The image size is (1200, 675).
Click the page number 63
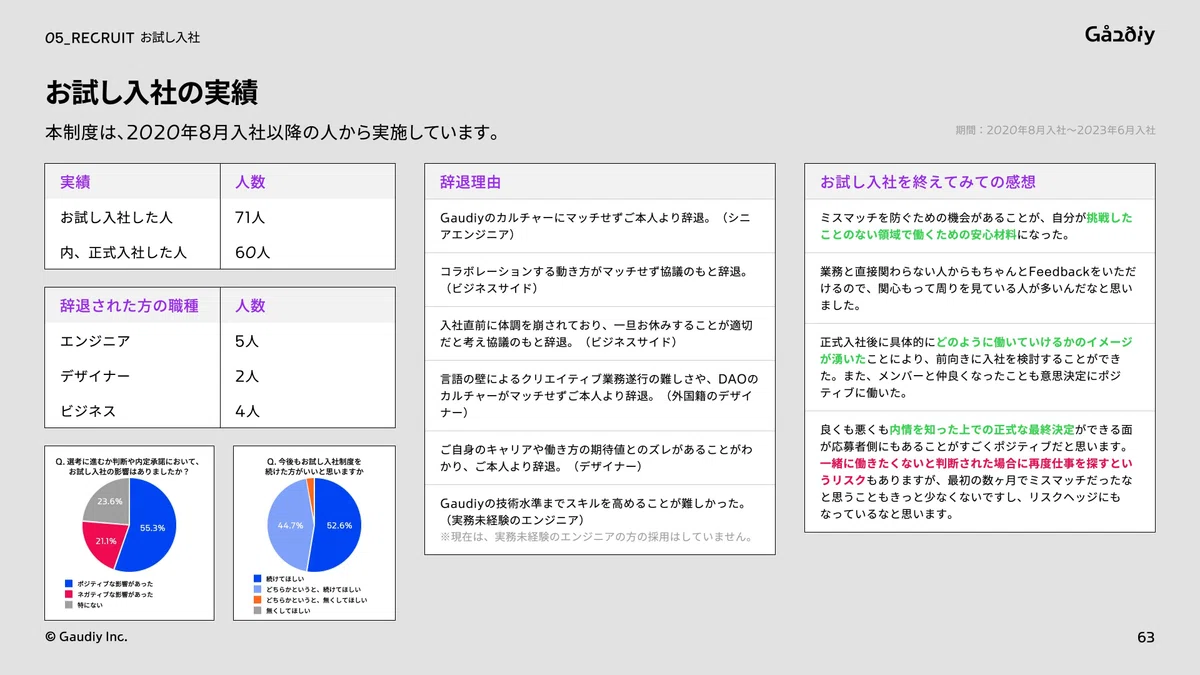(x=1146, y=638)
